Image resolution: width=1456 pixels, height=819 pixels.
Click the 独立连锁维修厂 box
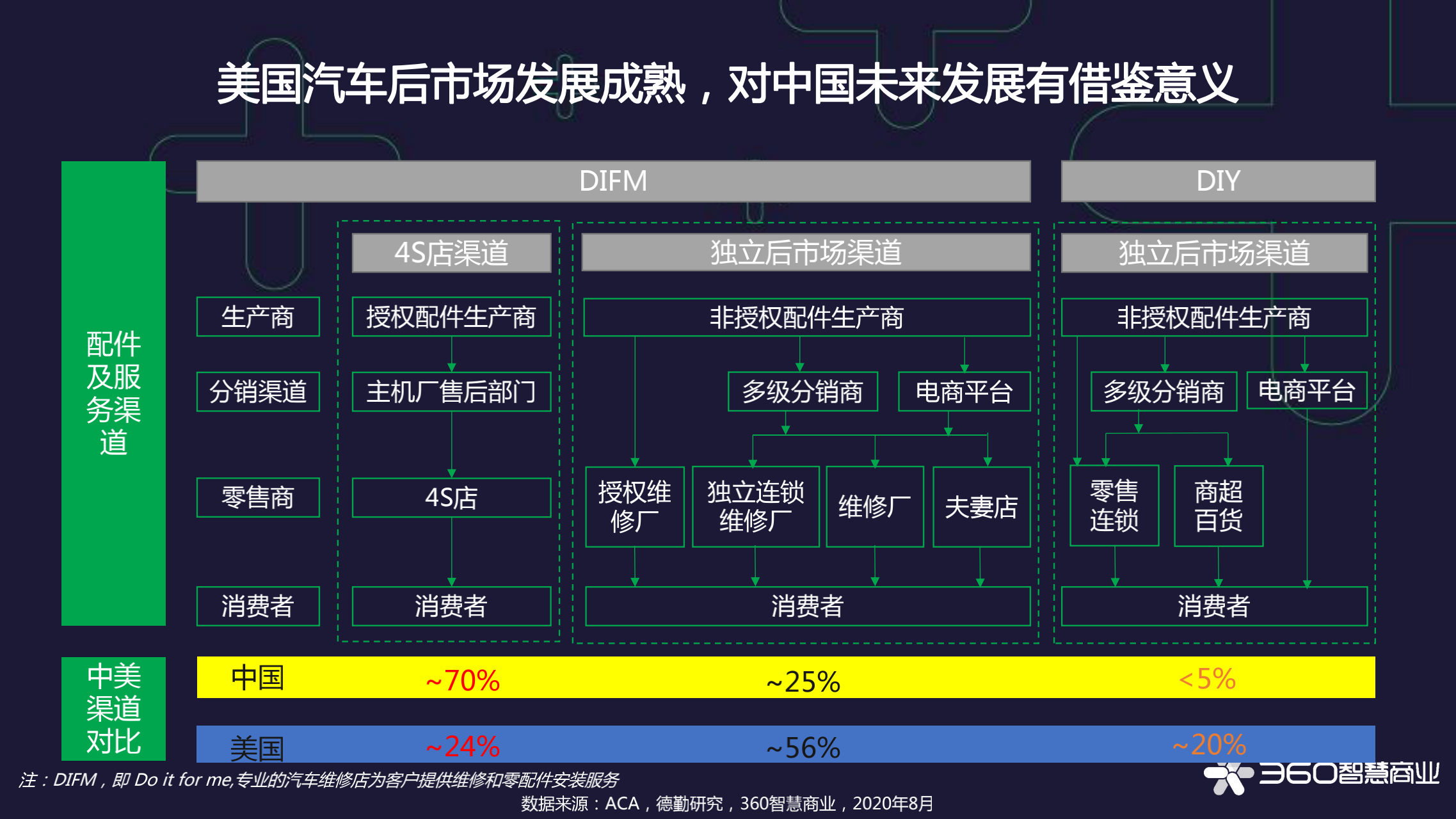coord(755,507)
